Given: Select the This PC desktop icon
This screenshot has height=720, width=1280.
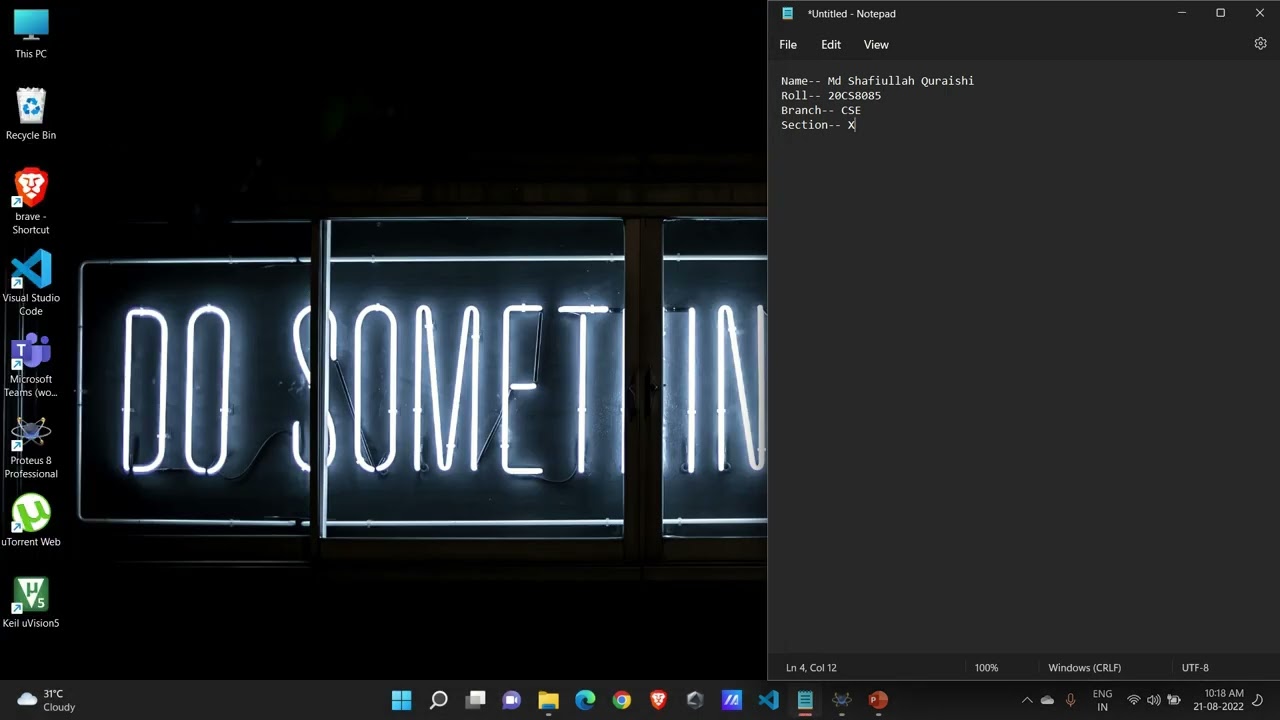Looking at the screenshot, I should click(x=31, y=35).
